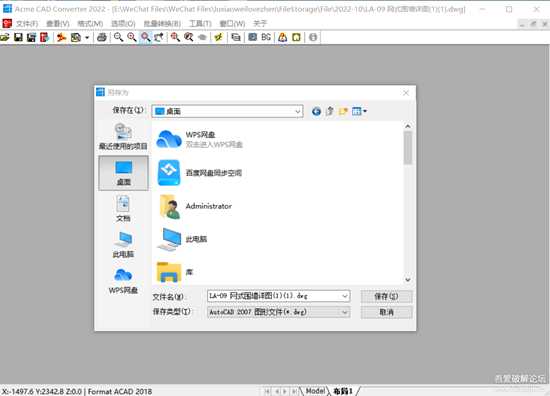Screen dimensions: 550x396
Task: Select the 此电脑 item in file list
Action: (182, 239)
